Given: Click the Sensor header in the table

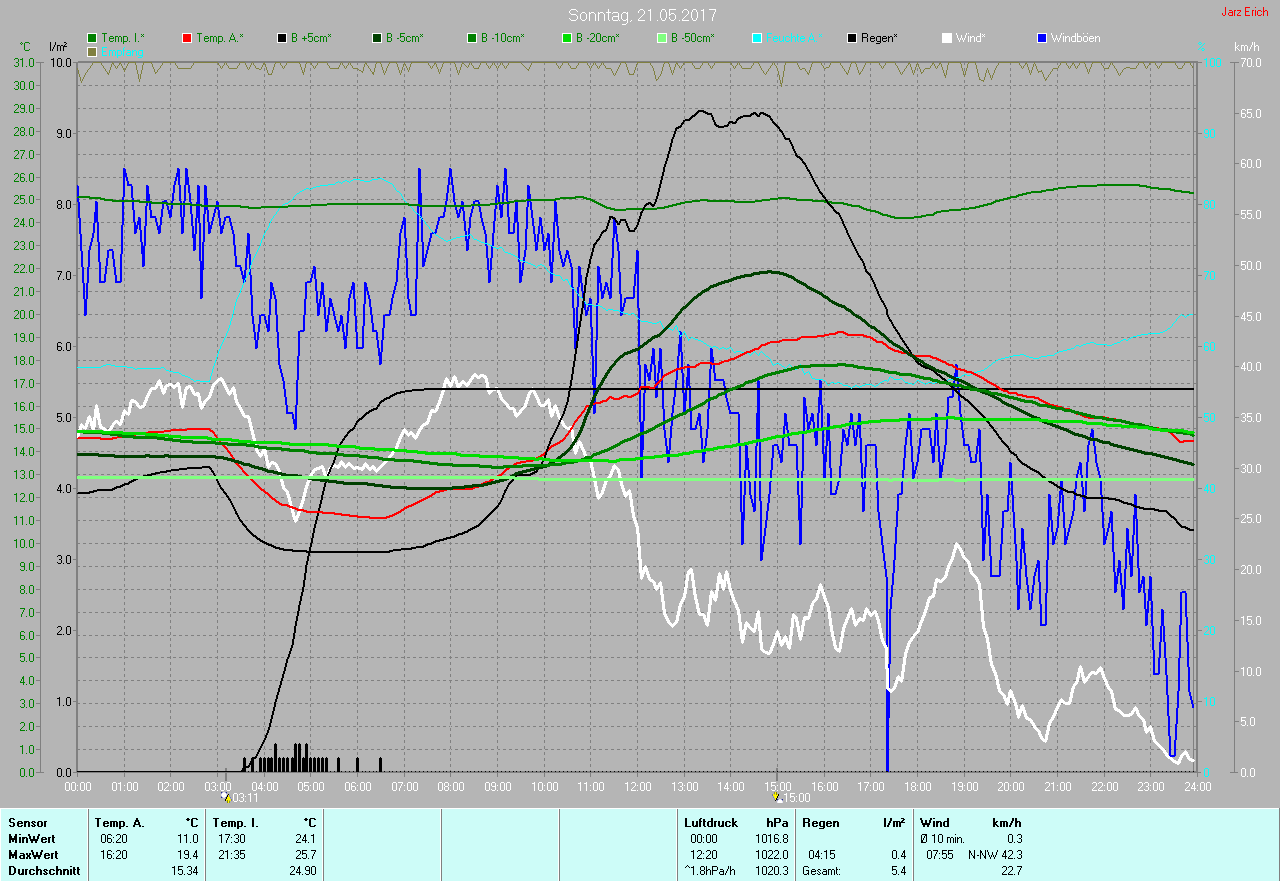Looking at the screenshot, I should point(27,823).
